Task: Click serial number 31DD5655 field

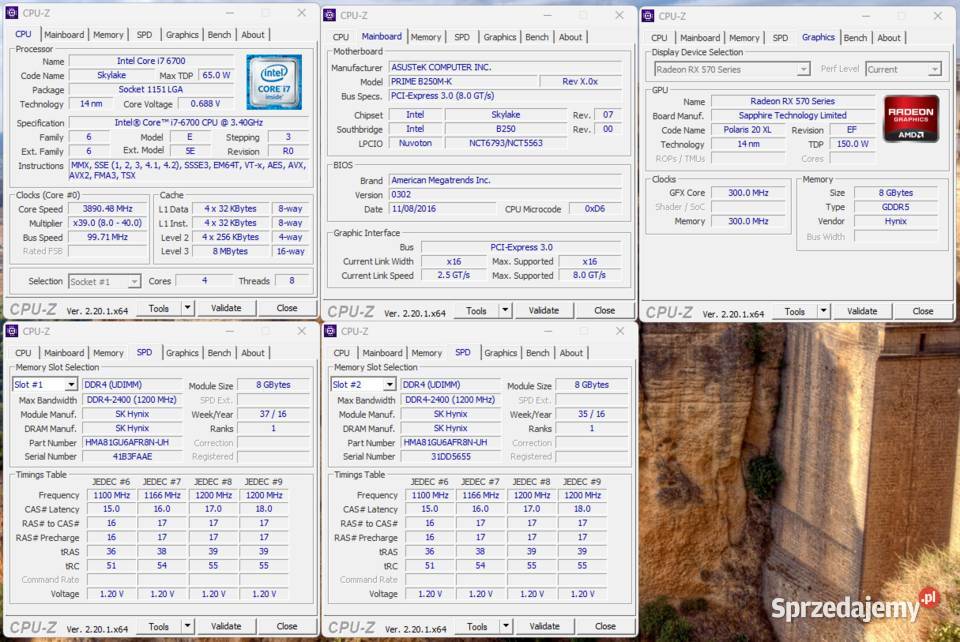Action: point(451,457)
